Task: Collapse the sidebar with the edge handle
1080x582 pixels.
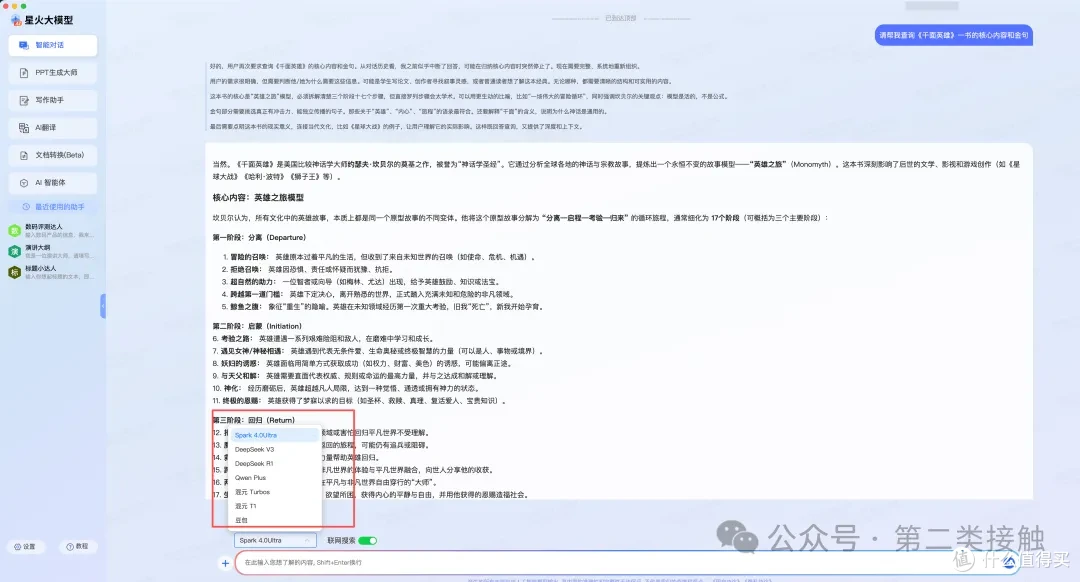Action: coord(103,306)
